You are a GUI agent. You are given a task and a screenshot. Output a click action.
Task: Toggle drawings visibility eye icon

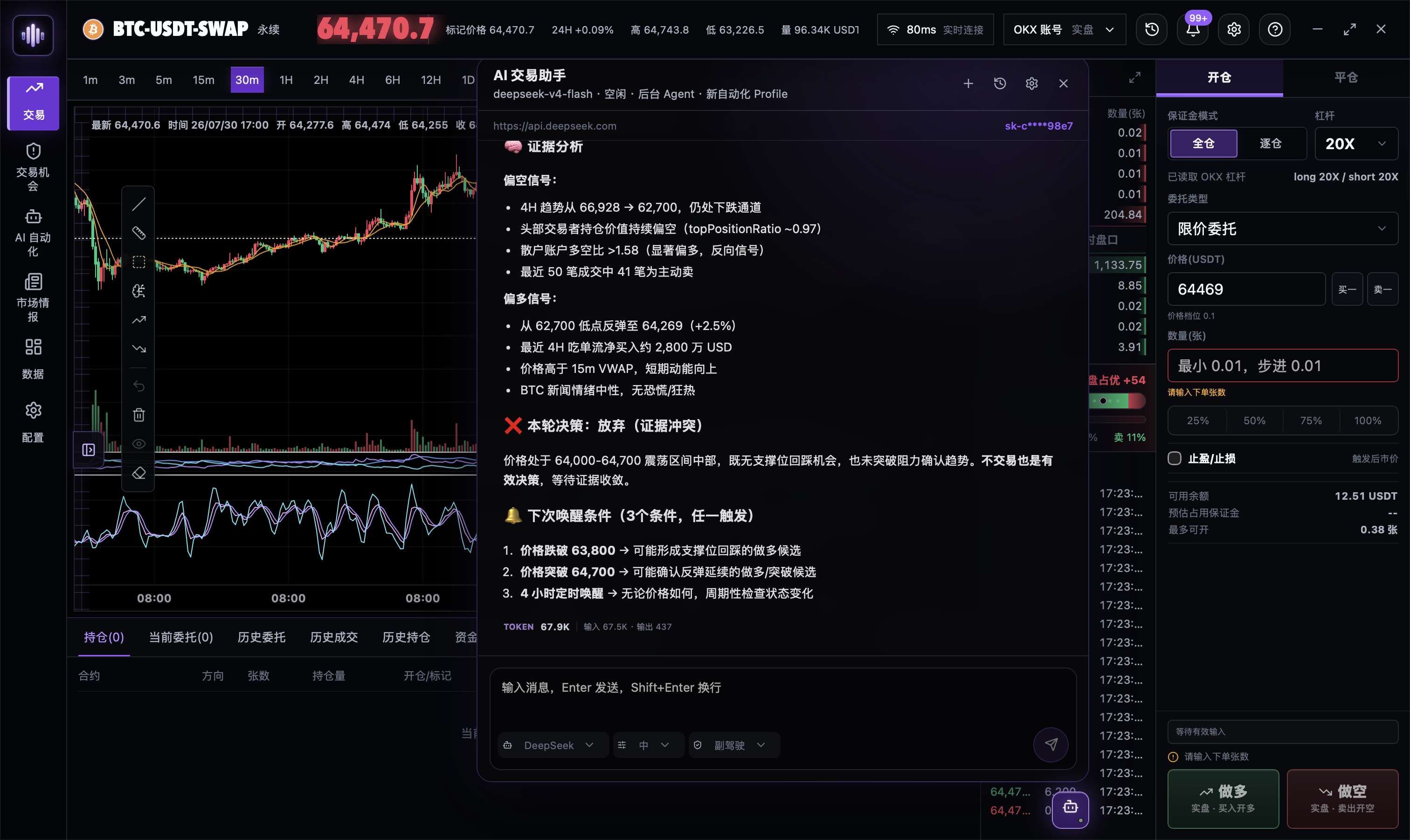click(138, 444)
